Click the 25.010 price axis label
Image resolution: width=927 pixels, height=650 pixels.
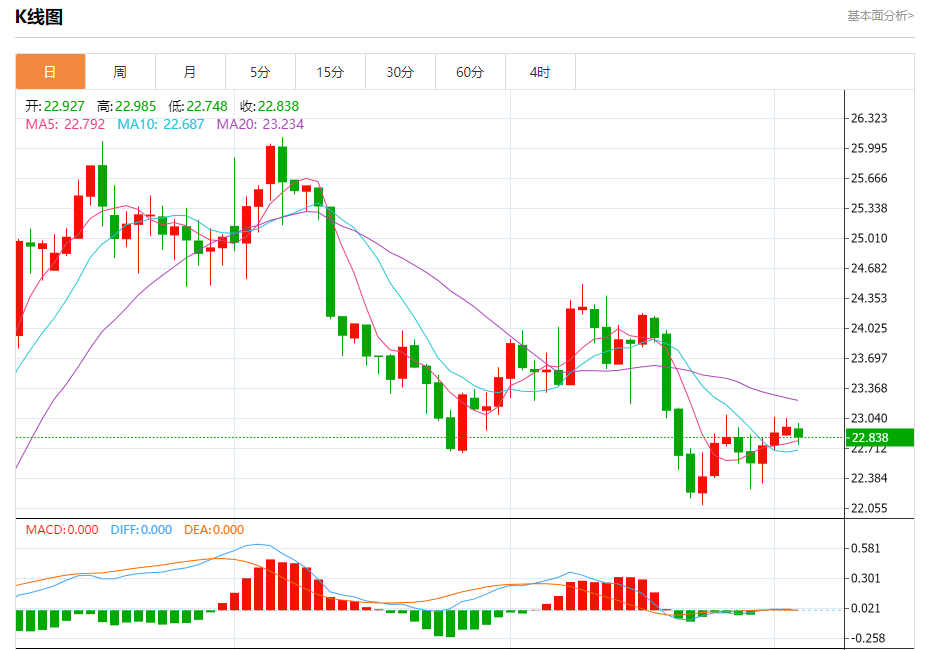(x=869, y=238)
